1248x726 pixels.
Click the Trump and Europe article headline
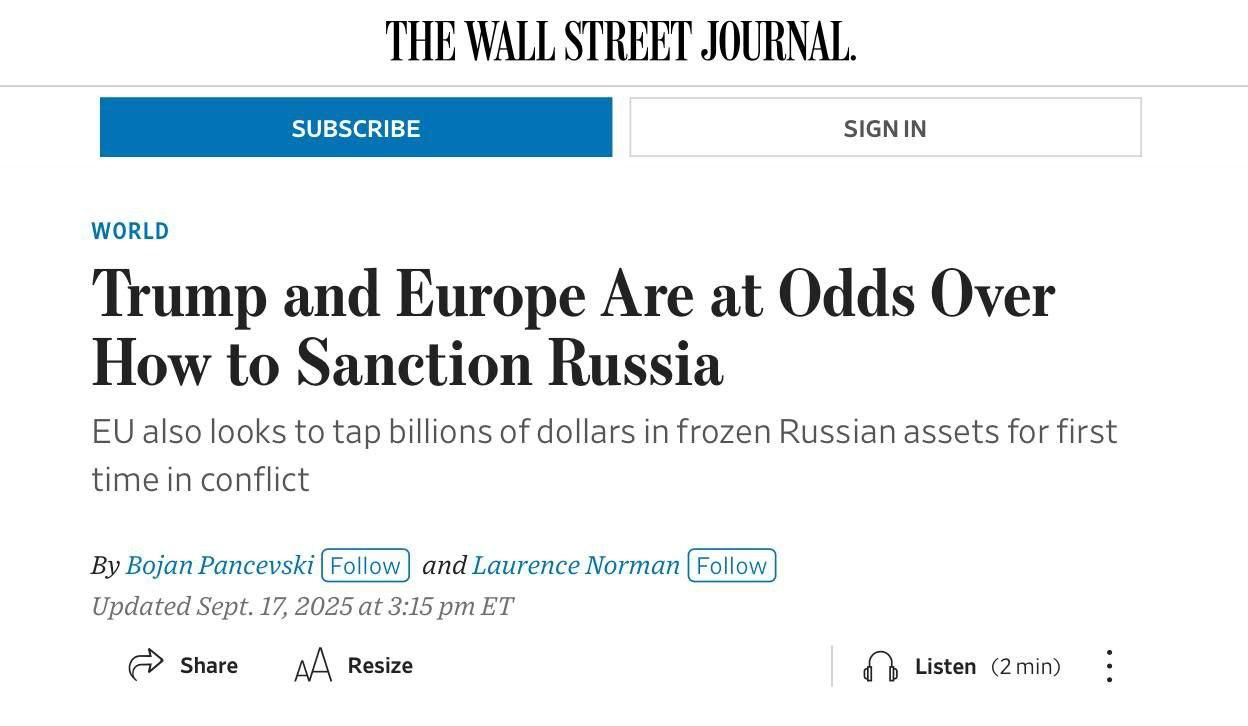[573, 328]
